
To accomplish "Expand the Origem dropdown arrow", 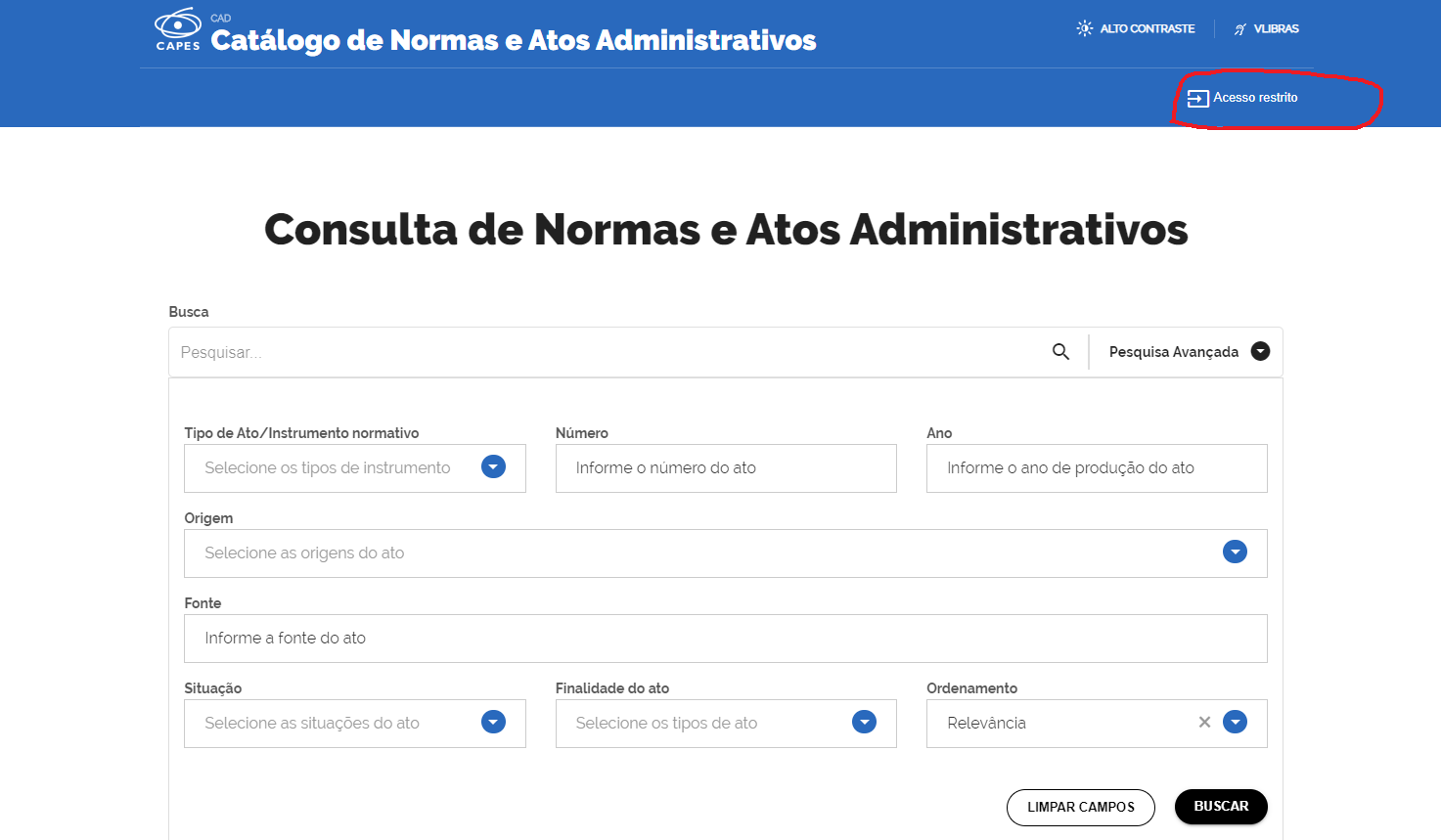I will [1235, 553].
